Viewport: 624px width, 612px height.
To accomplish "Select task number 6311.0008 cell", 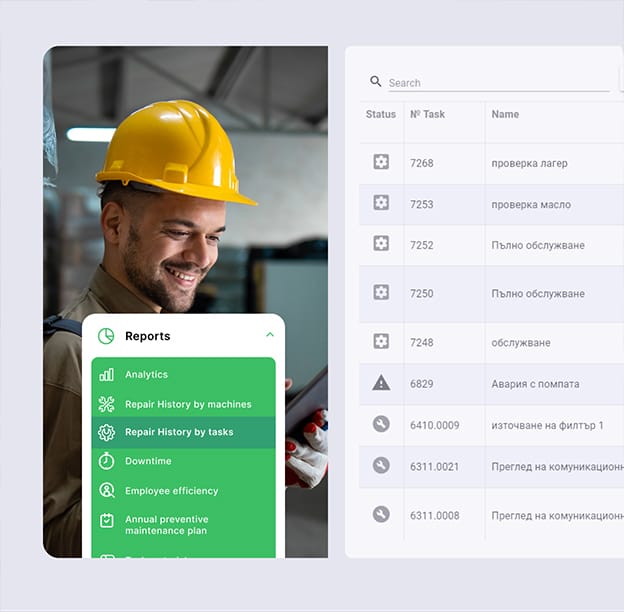I will coord(435,516).
